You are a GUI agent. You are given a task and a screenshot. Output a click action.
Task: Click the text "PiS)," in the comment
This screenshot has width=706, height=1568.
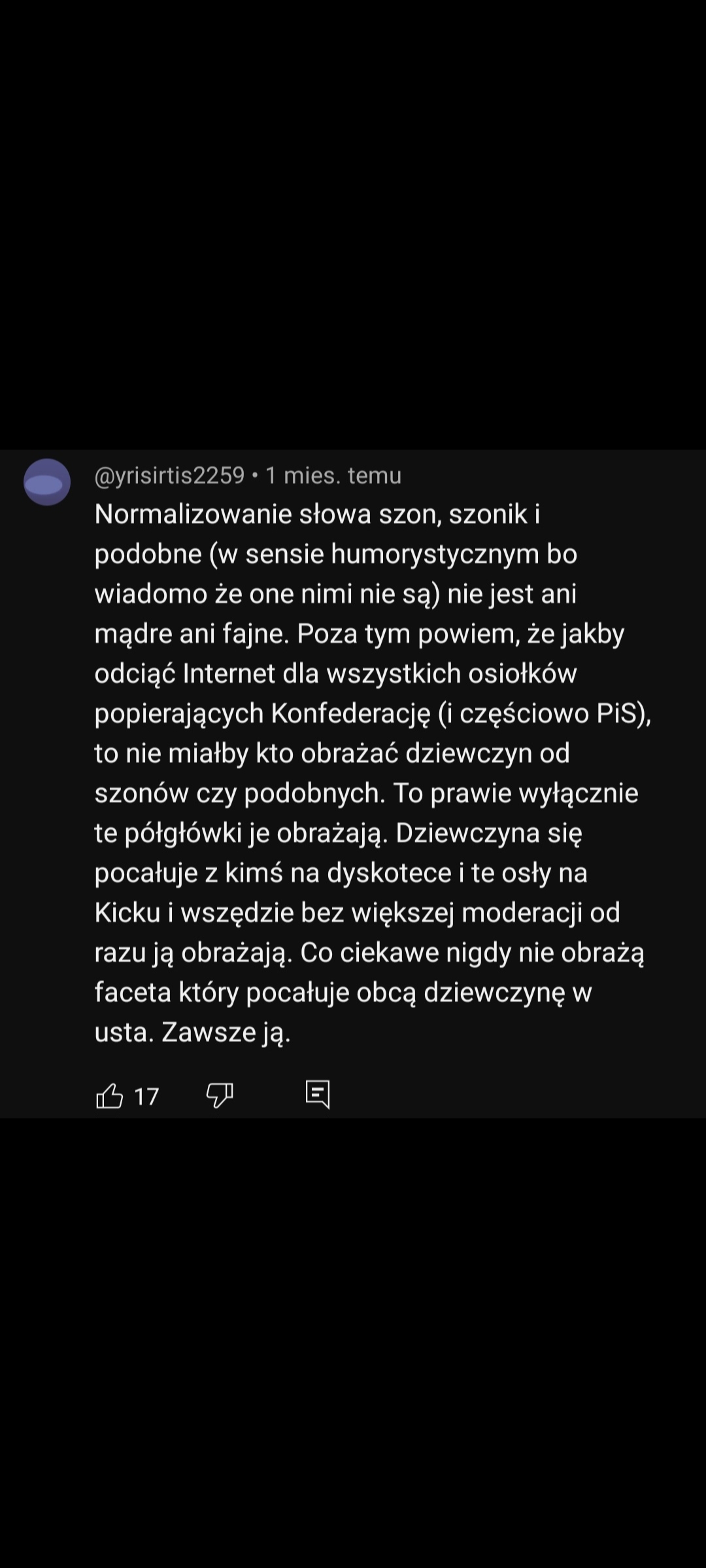coord(624,714)
